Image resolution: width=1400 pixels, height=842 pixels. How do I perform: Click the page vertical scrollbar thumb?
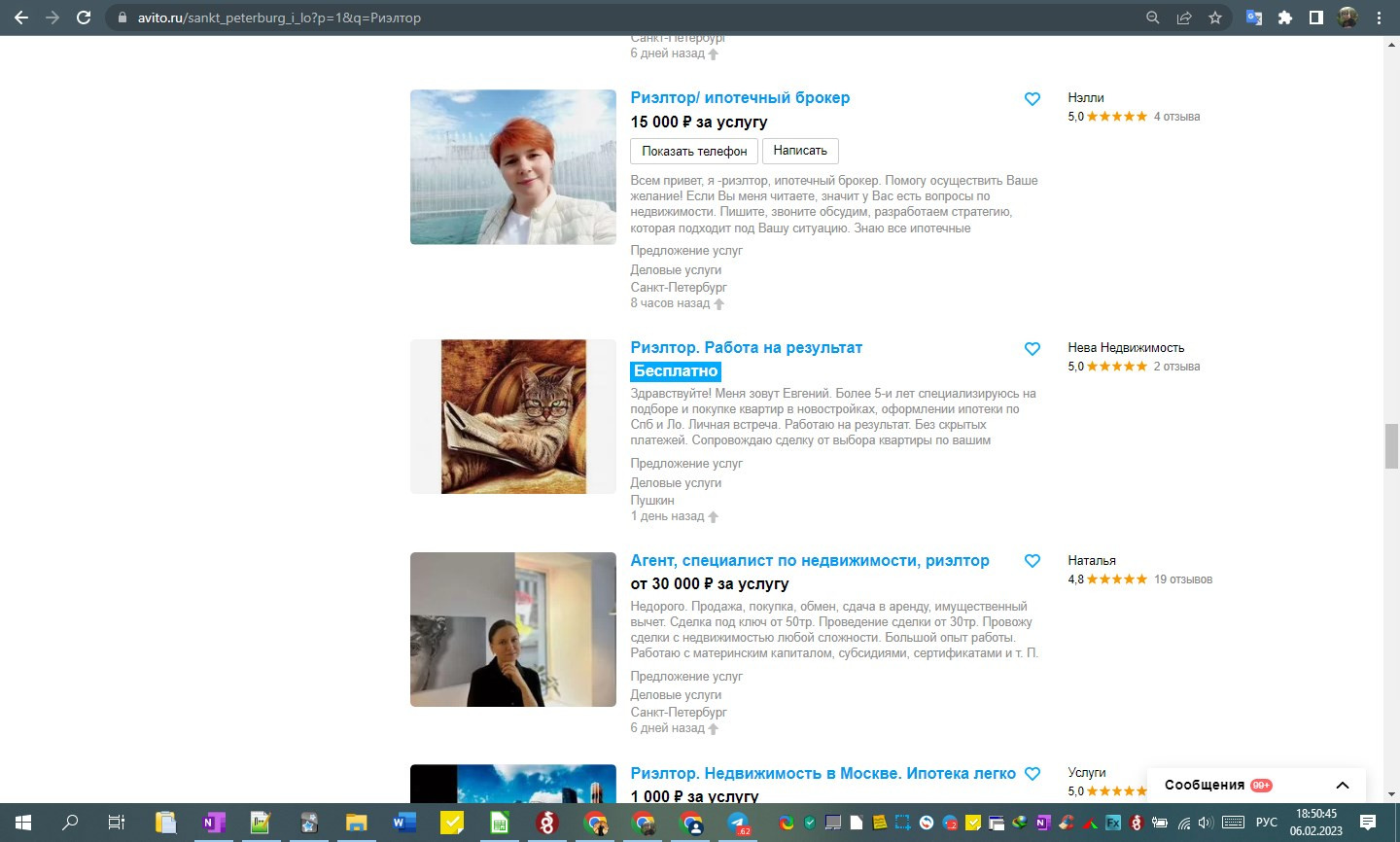[1391, 446]
